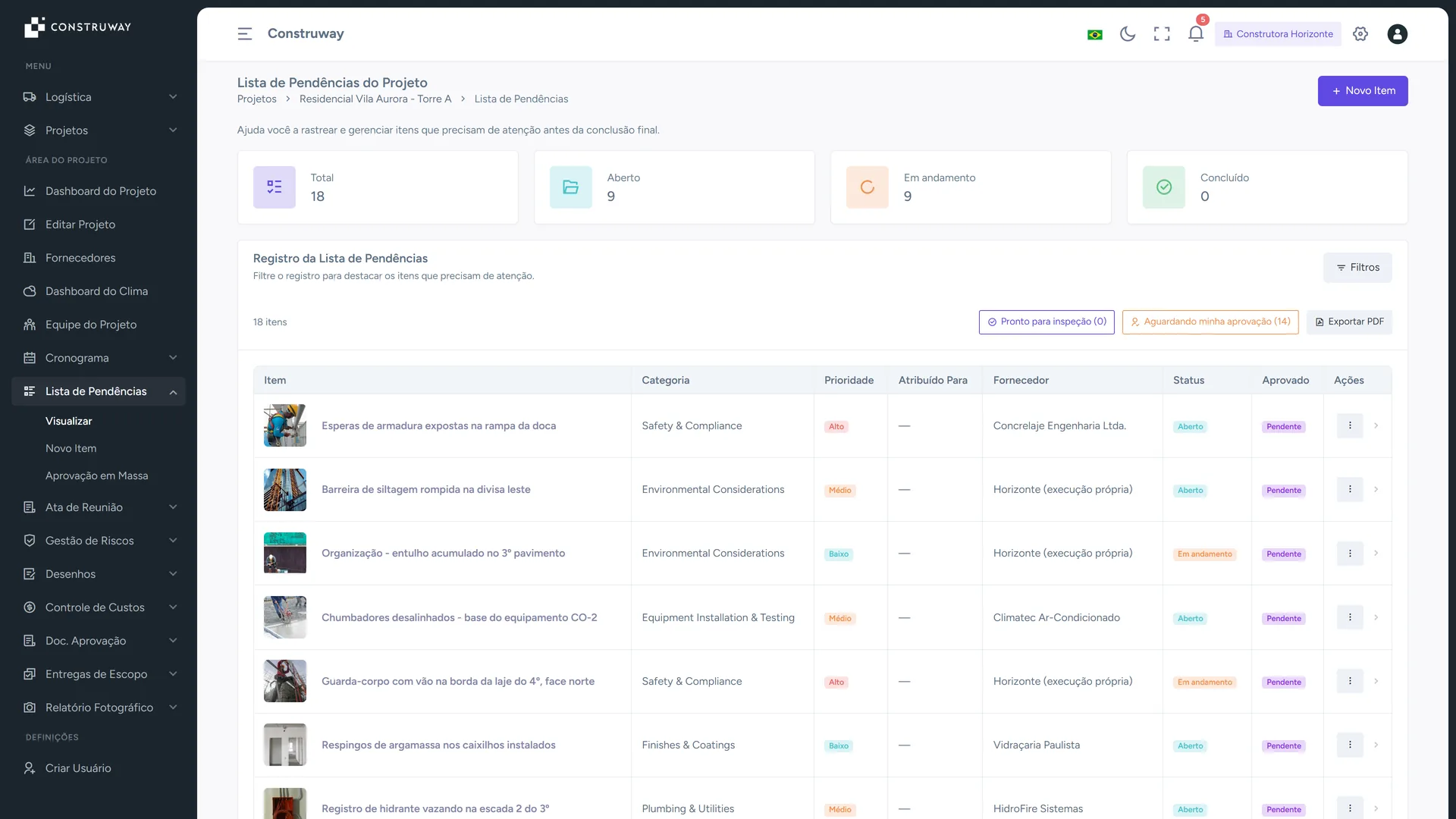This screenshot has width=1456, height=819.
Task: Toggle dark mode moon icon
Action: (1128, 34)
